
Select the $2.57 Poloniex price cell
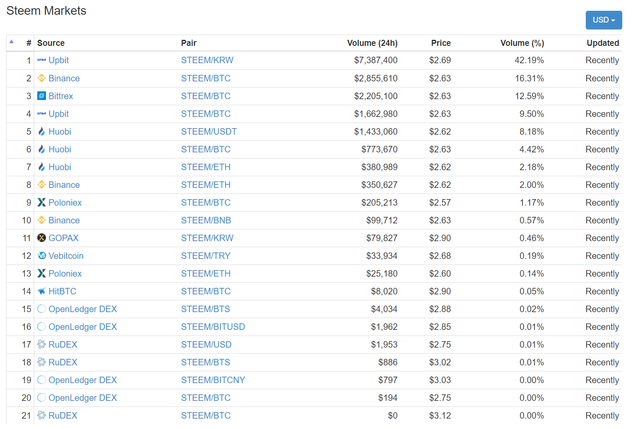(440, 202)
